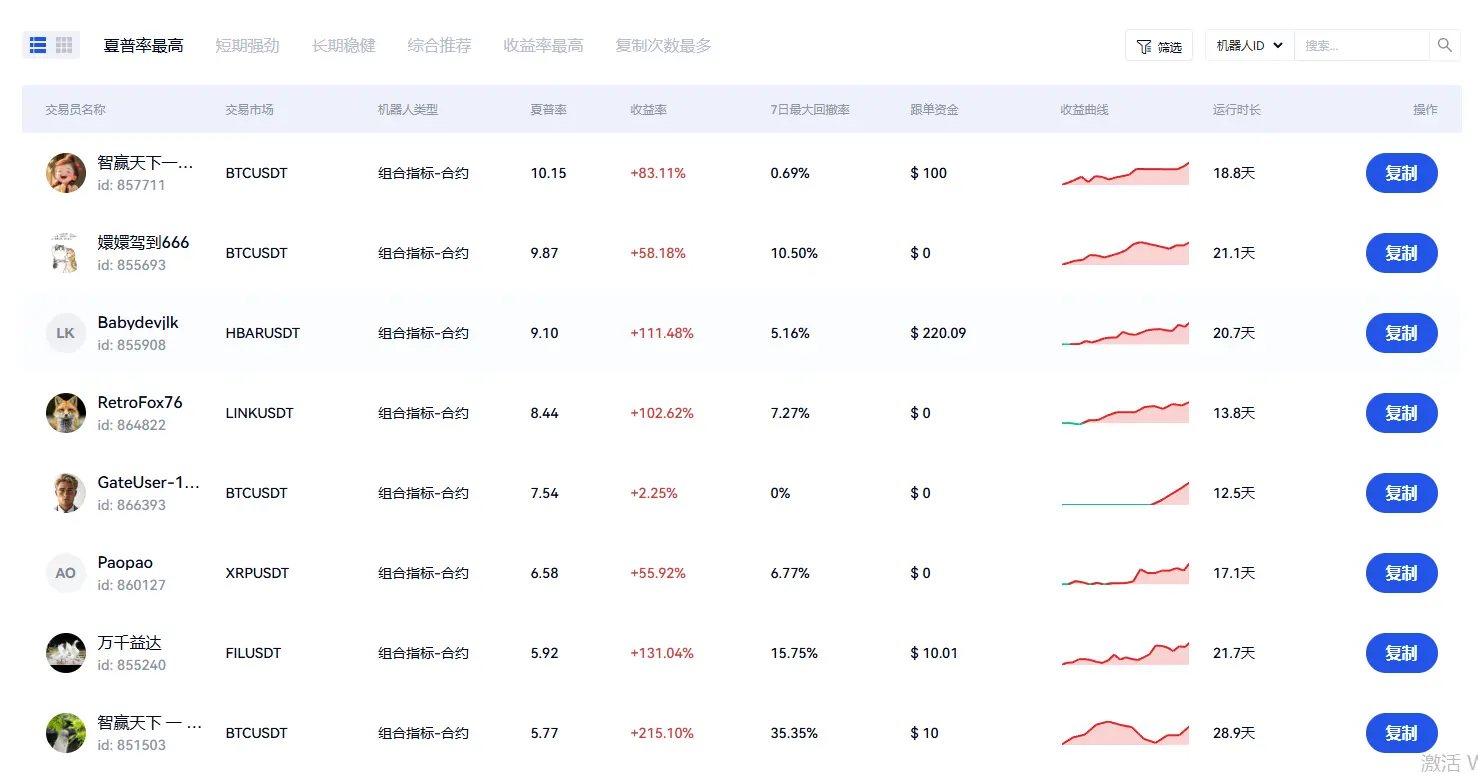The image size is (1478, 778).
Task: Open trader name 嬛嬛驾到666
Action: click(143, 243)
